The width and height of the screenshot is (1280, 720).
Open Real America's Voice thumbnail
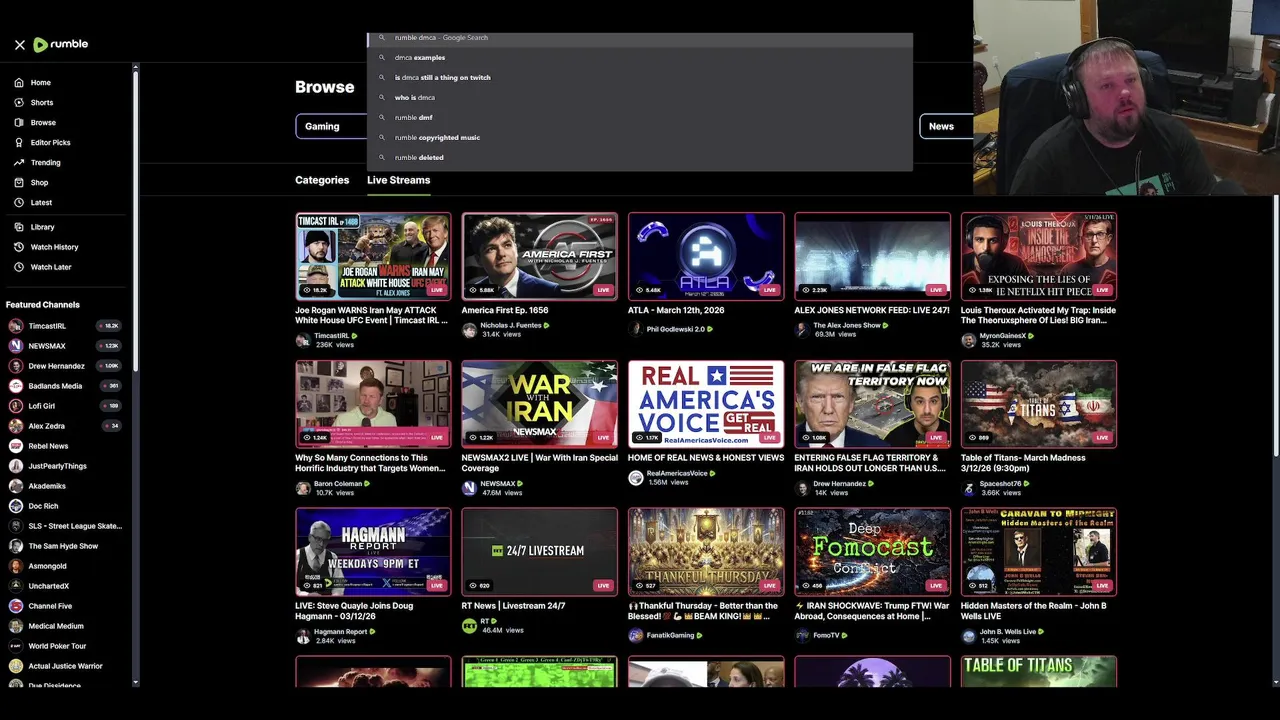(706, 404)
